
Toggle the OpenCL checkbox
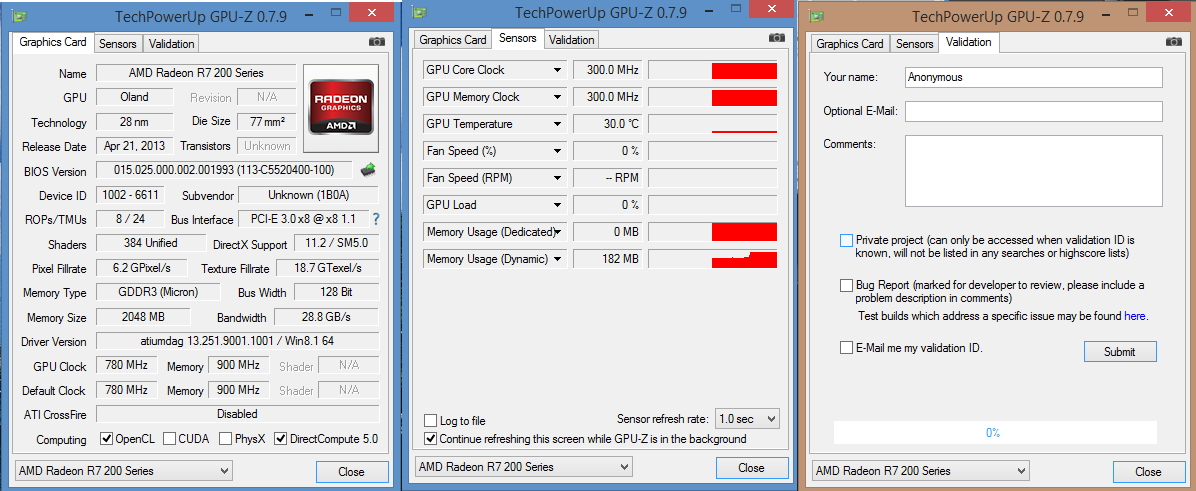pos(107,438)
